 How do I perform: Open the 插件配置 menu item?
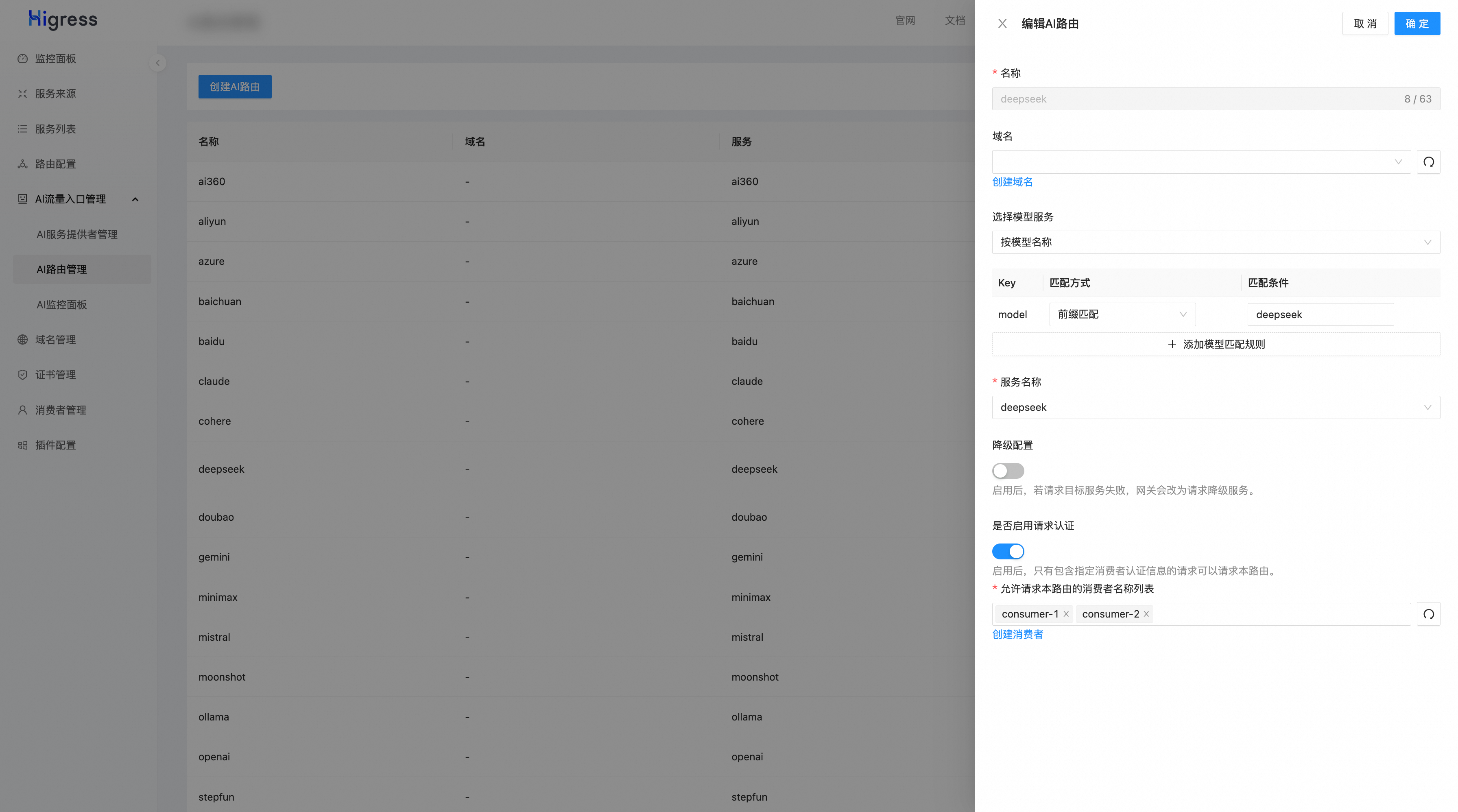pos(55,445)
